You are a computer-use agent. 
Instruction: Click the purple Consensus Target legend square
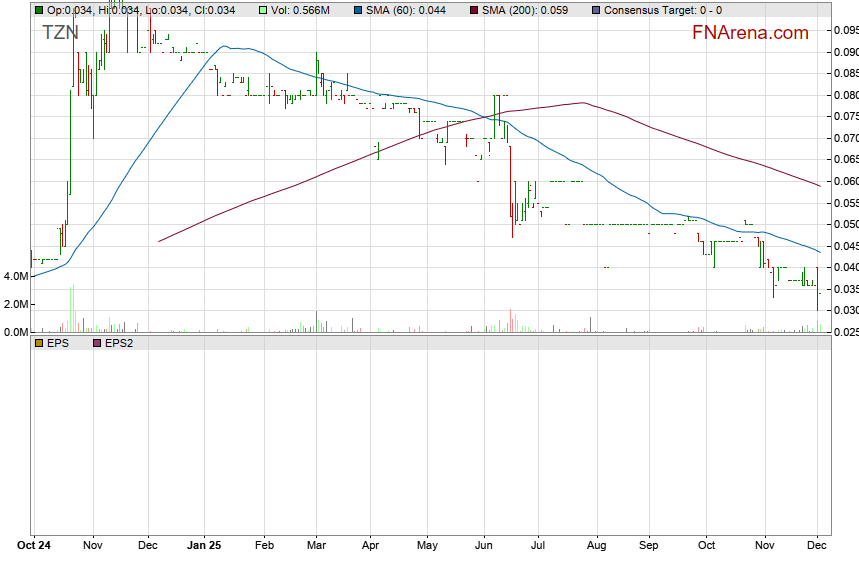(x=596, y=10)
